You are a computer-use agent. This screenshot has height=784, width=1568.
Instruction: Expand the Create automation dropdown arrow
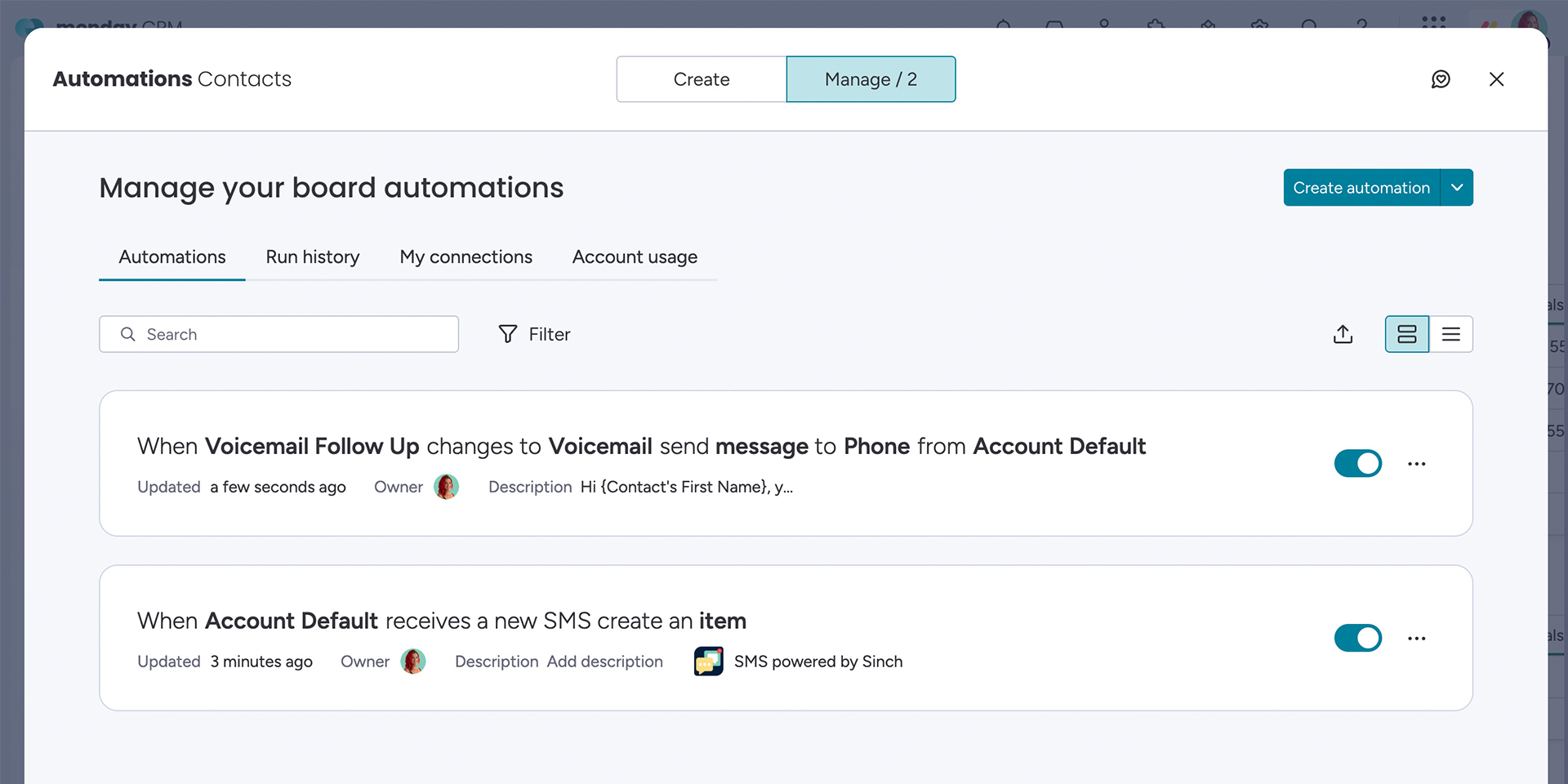pos(1457,188)
